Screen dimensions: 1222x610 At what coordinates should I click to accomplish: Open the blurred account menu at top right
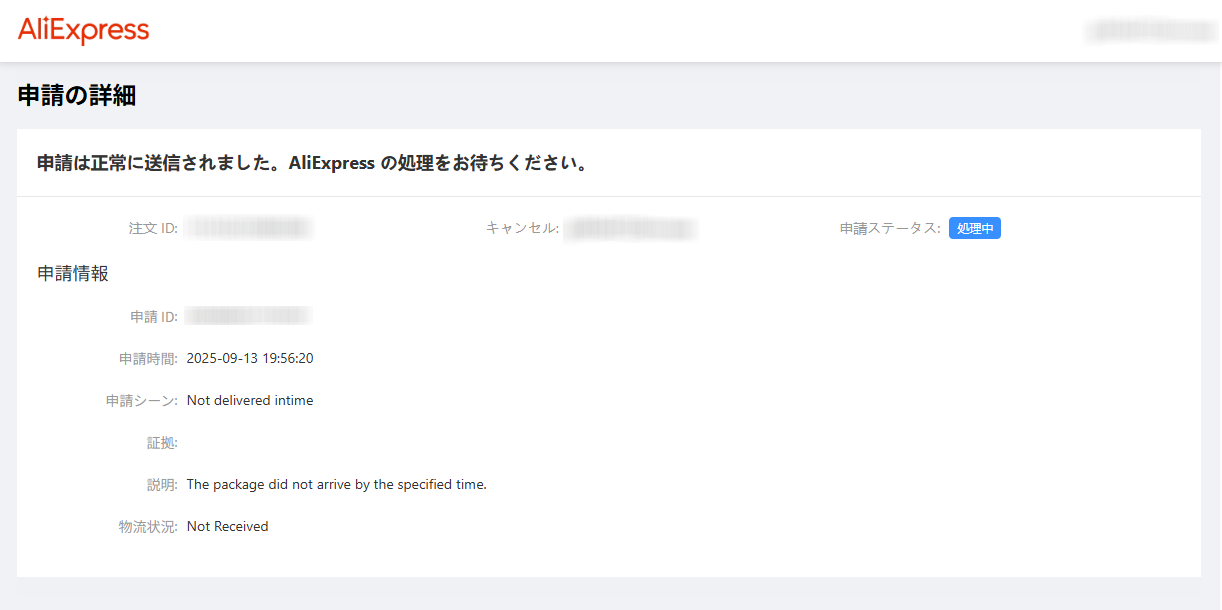[1150, 31]
